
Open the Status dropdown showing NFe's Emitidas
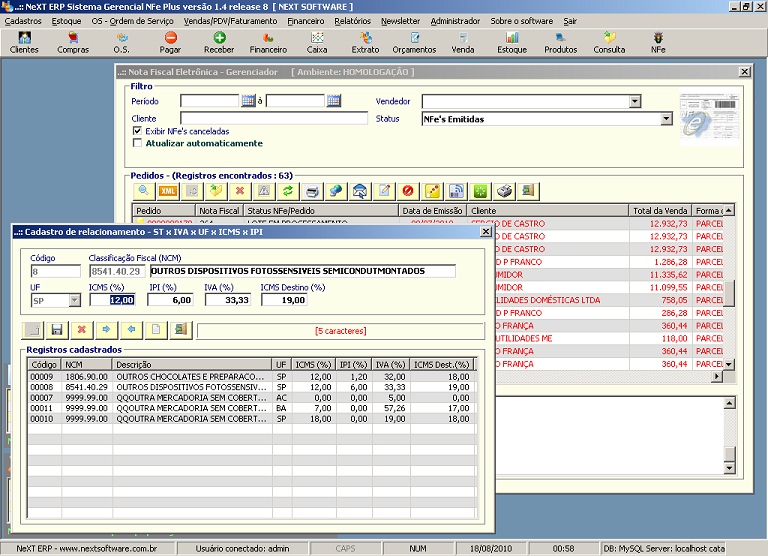[666, 119]
